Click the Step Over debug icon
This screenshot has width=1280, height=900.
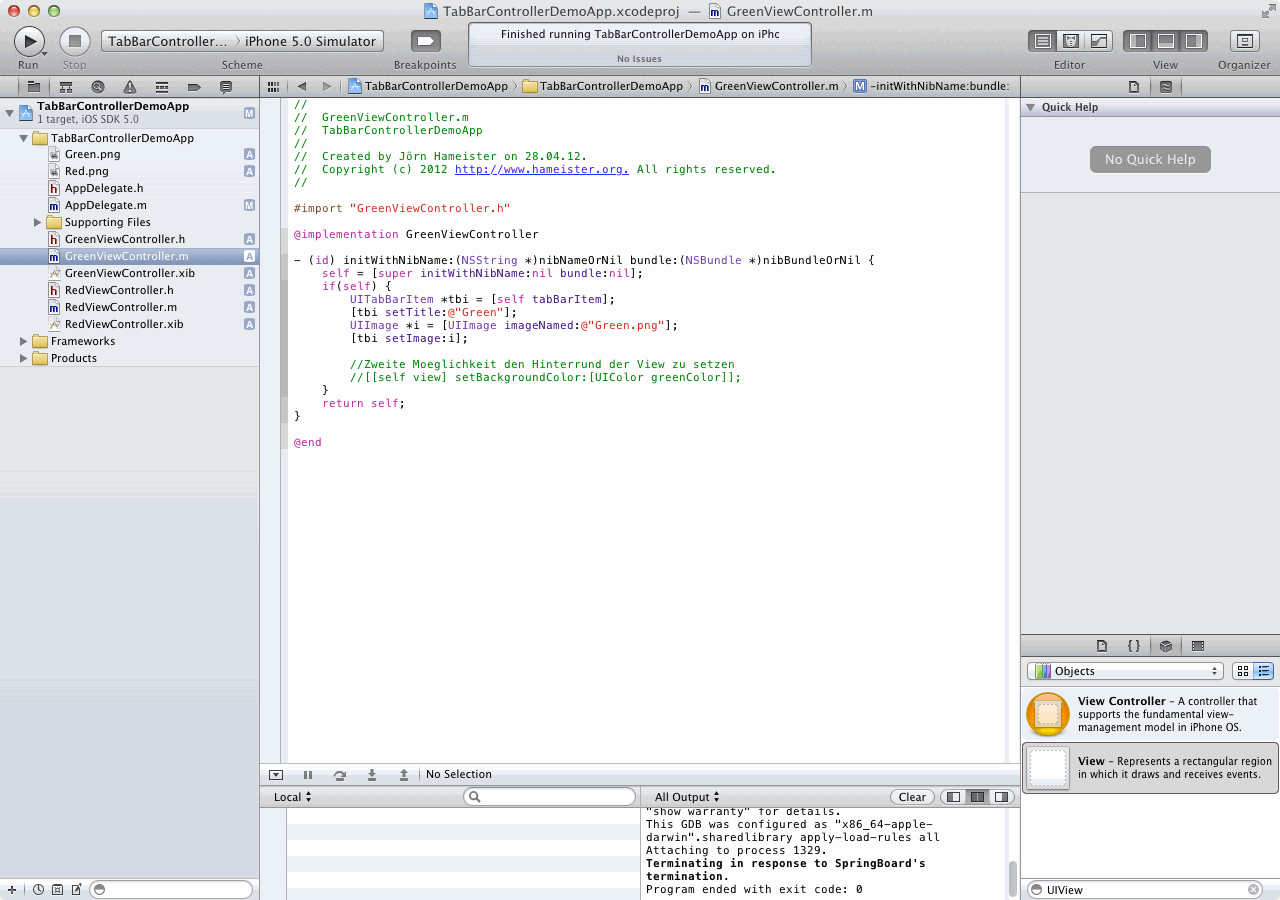point(340,775)
